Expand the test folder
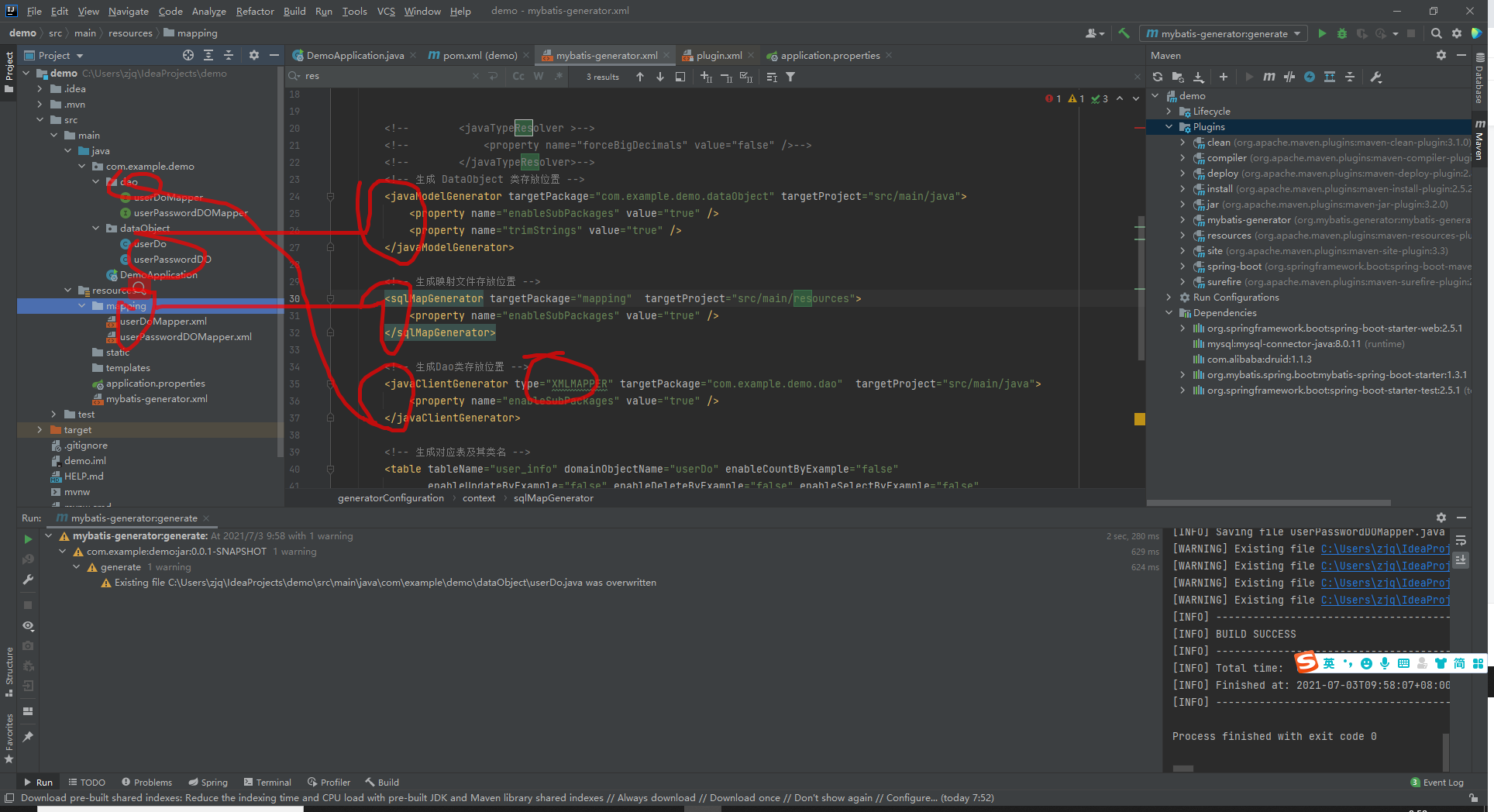This screenshot has width=1494, height=812. click(54, 414)
